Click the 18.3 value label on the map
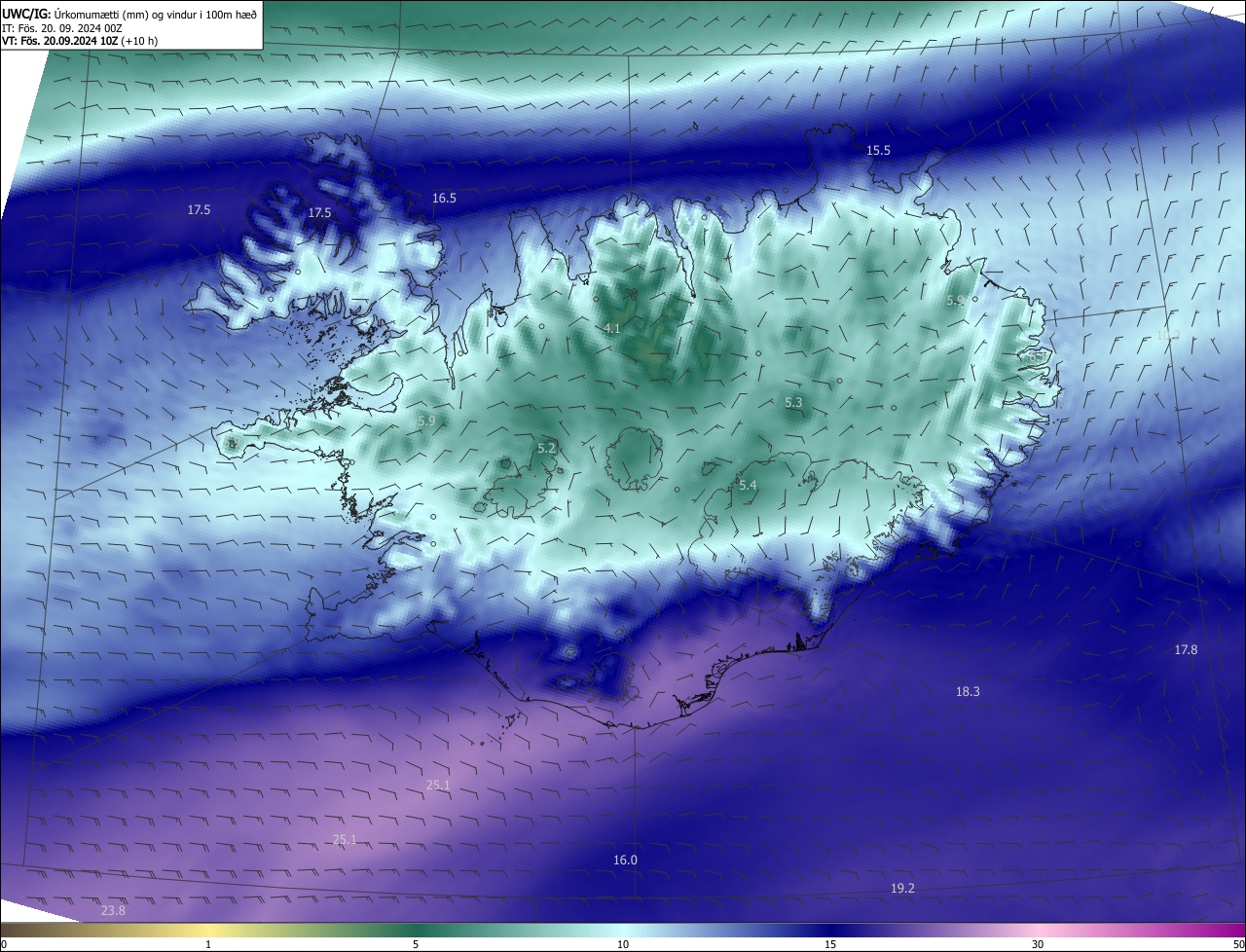Viewport: 1246px width, 952px height. click(x=968, y=691)
